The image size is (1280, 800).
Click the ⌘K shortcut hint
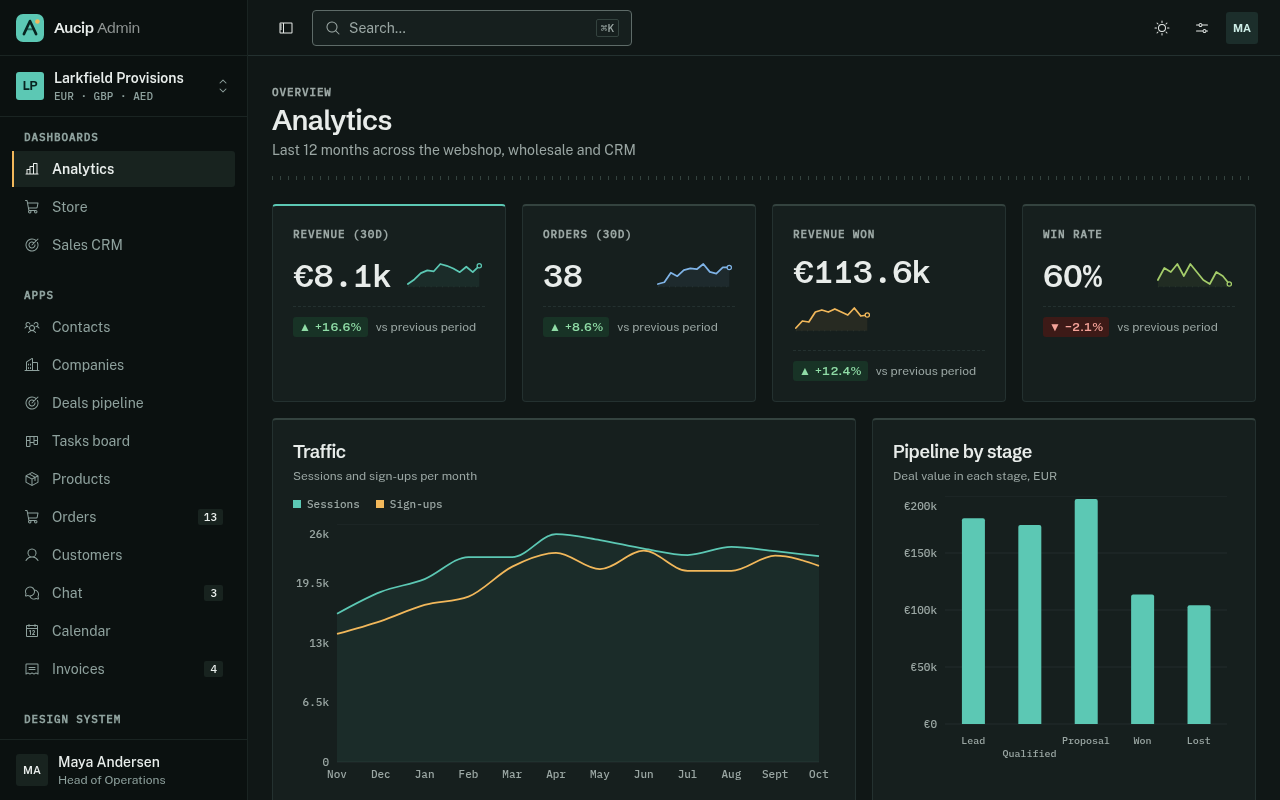pyautogui.click(x=607, y=28)
